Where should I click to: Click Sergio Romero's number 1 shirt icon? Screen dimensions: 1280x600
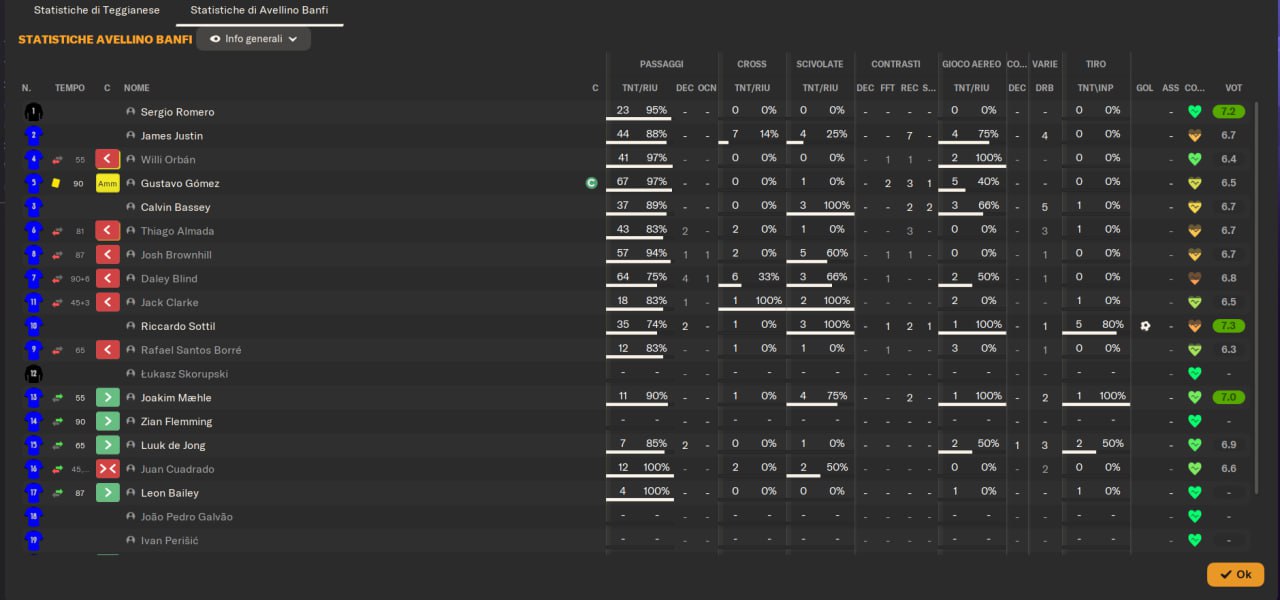(33, 112)
